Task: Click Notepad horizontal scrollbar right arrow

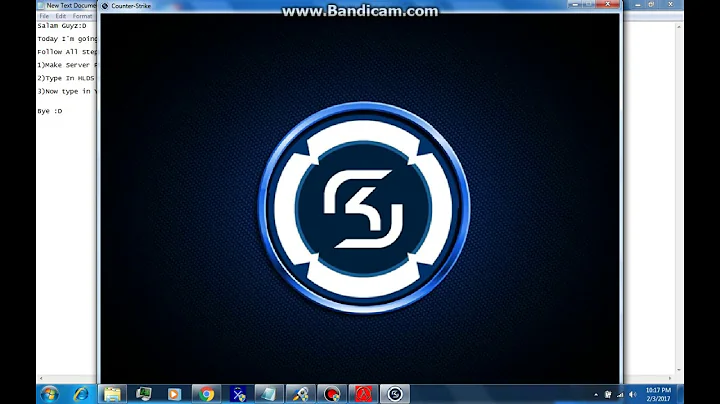Action: (x=671, y=378)
